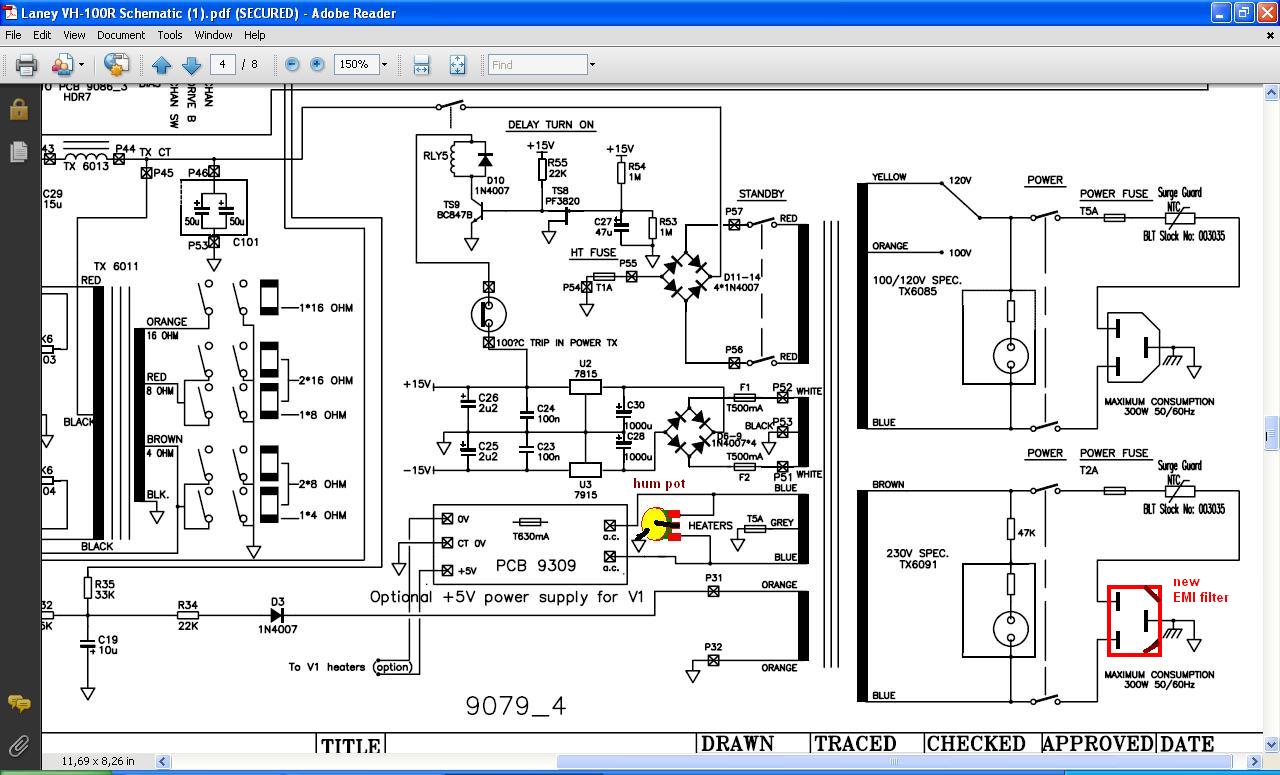
Task: Go to the next page arrow
Action: [x=191, y=64]
